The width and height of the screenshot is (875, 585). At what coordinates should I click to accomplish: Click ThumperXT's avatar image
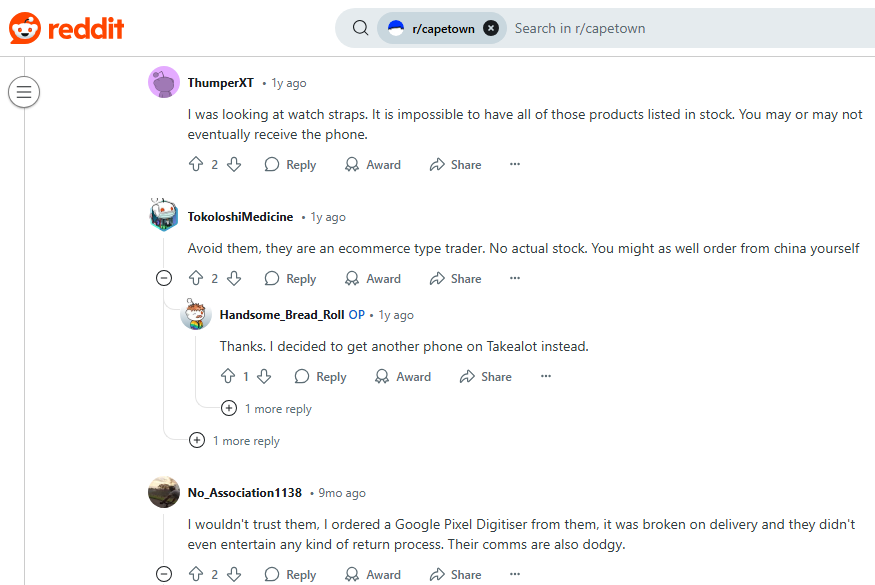click(164, 83)
